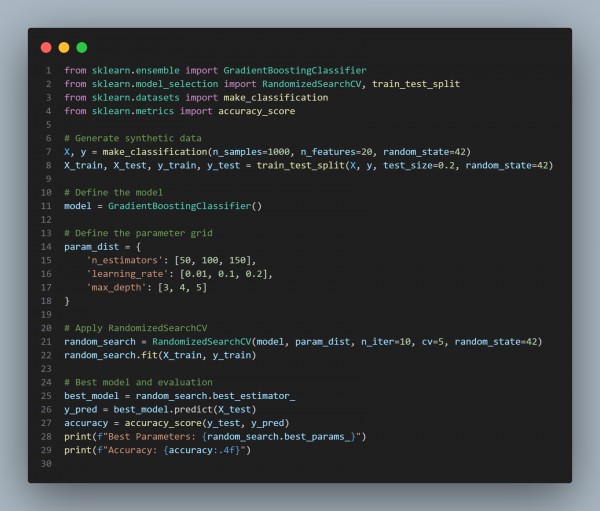This screenshot has height=511, width=600.
Task: Click the comment '# Define the model'
Action: tap(114, 193)
